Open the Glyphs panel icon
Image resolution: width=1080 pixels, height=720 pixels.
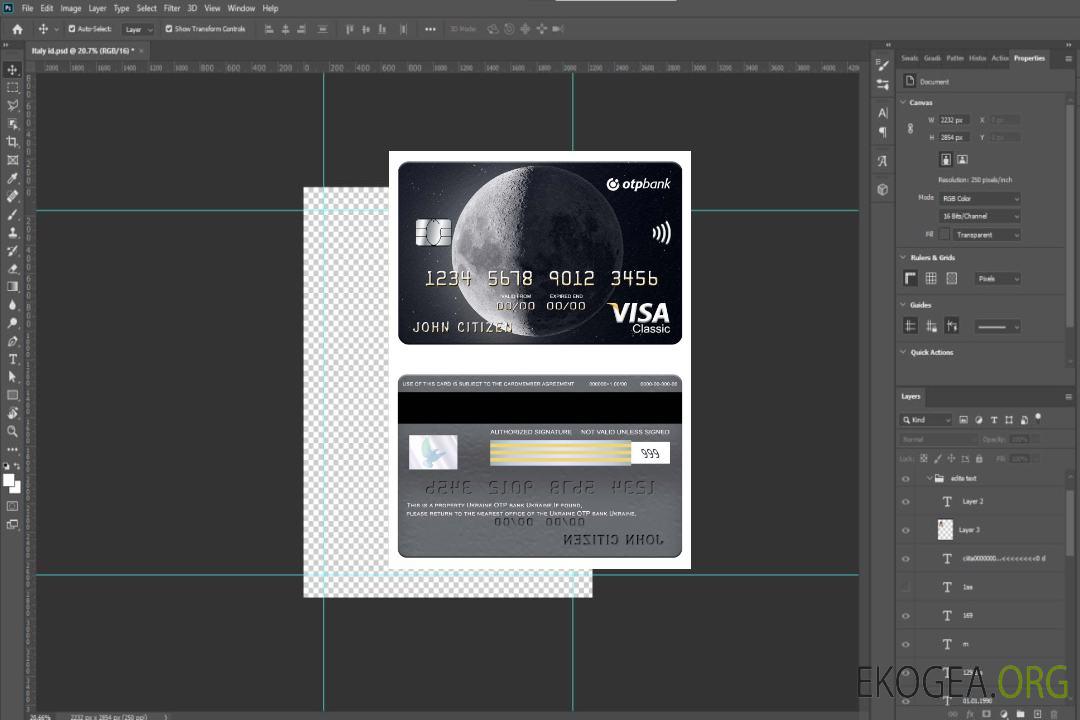click(x=883, y=161)
